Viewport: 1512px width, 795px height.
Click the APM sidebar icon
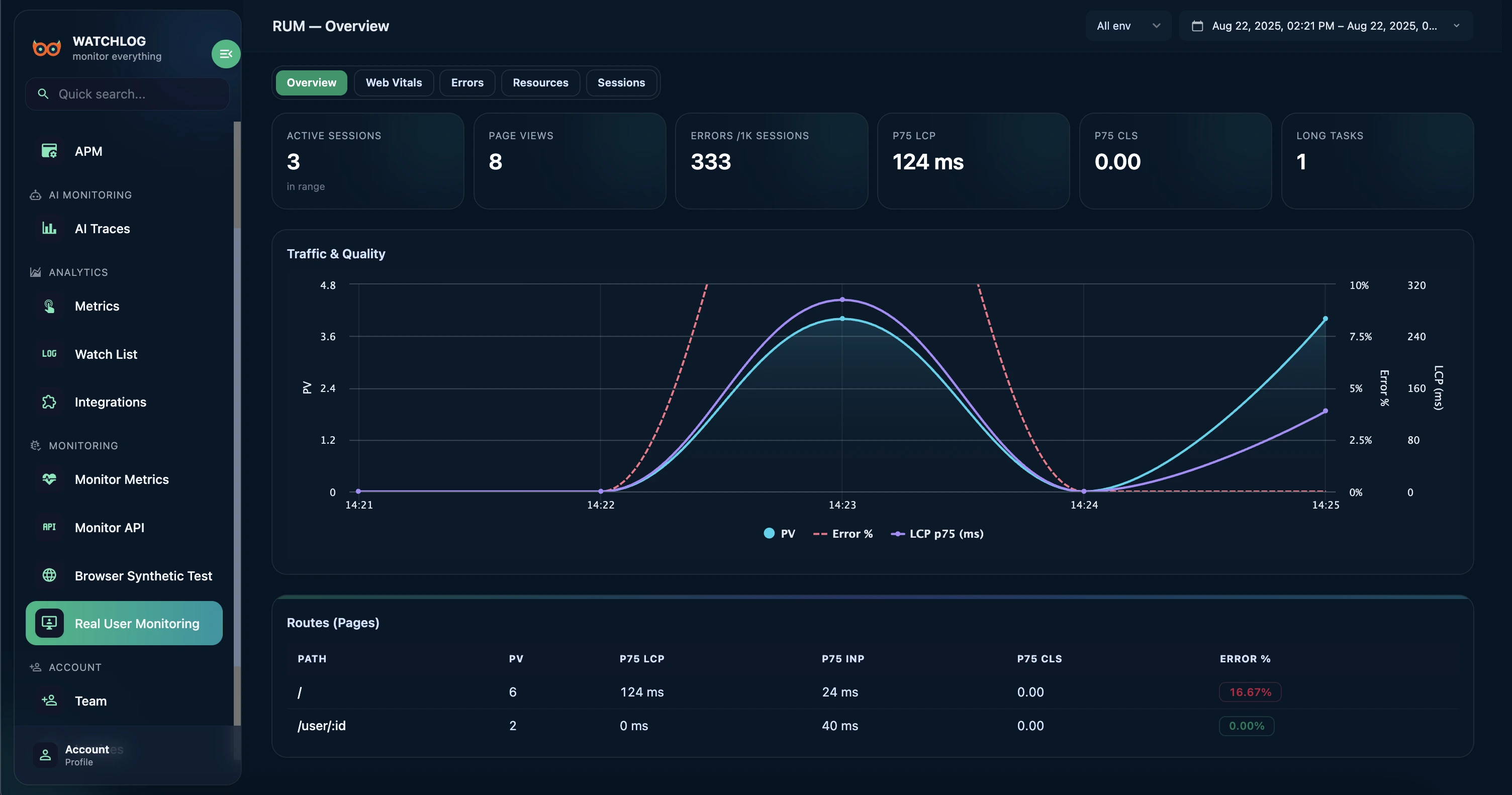49,151
